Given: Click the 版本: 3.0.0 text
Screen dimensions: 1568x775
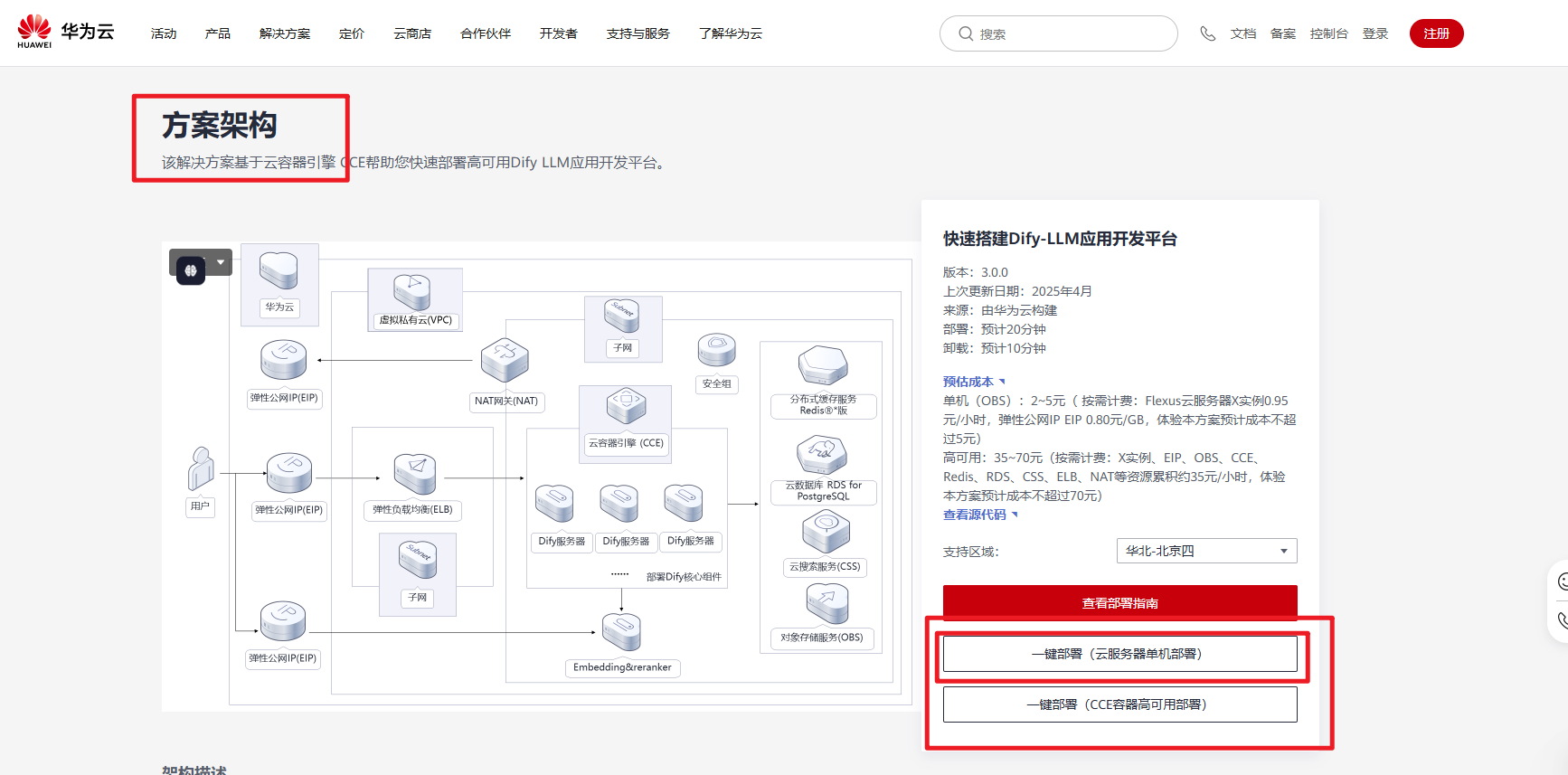Looking at the screenshot, I should click(x=976, y=272).
